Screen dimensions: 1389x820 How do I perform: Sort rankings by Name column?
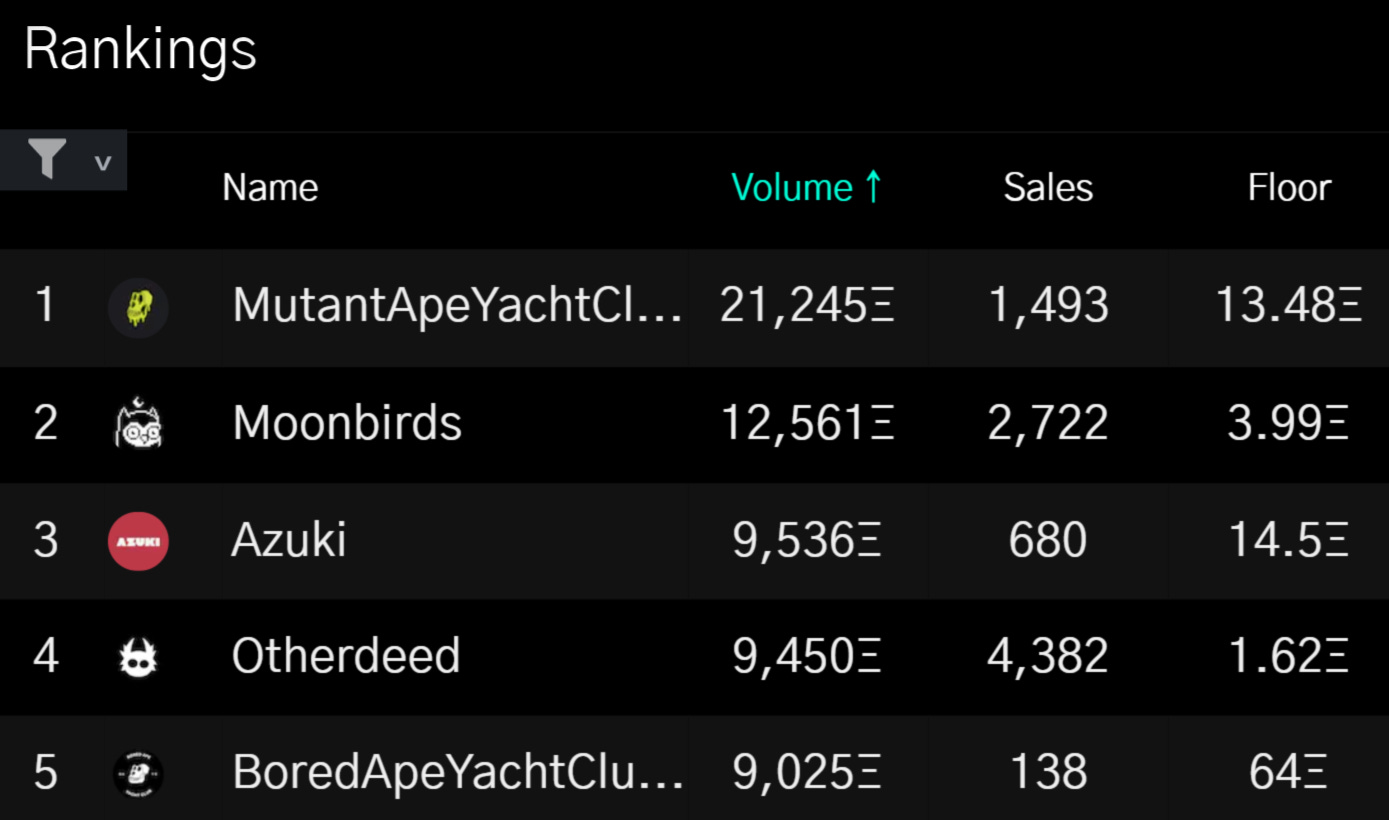click(x=270, y=188)
